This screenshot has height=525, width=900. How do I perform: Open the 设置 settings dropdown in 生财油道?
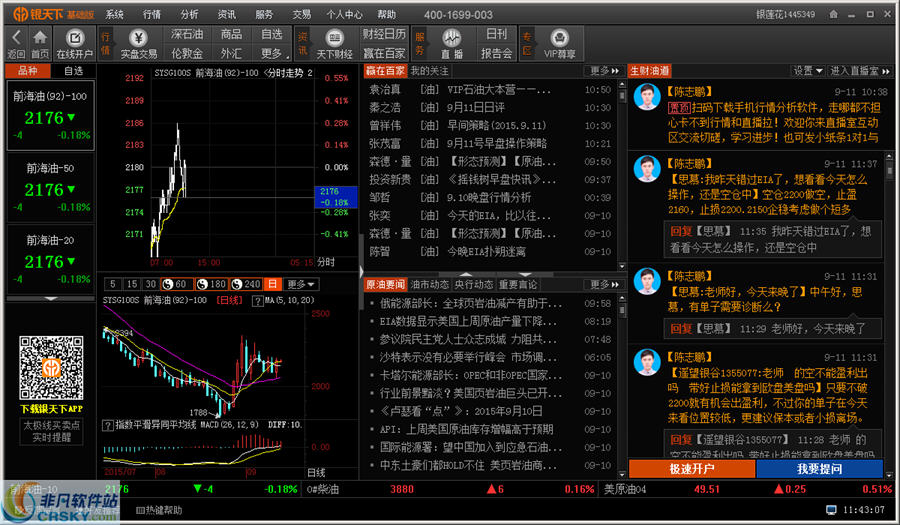[x=808, y=71]
